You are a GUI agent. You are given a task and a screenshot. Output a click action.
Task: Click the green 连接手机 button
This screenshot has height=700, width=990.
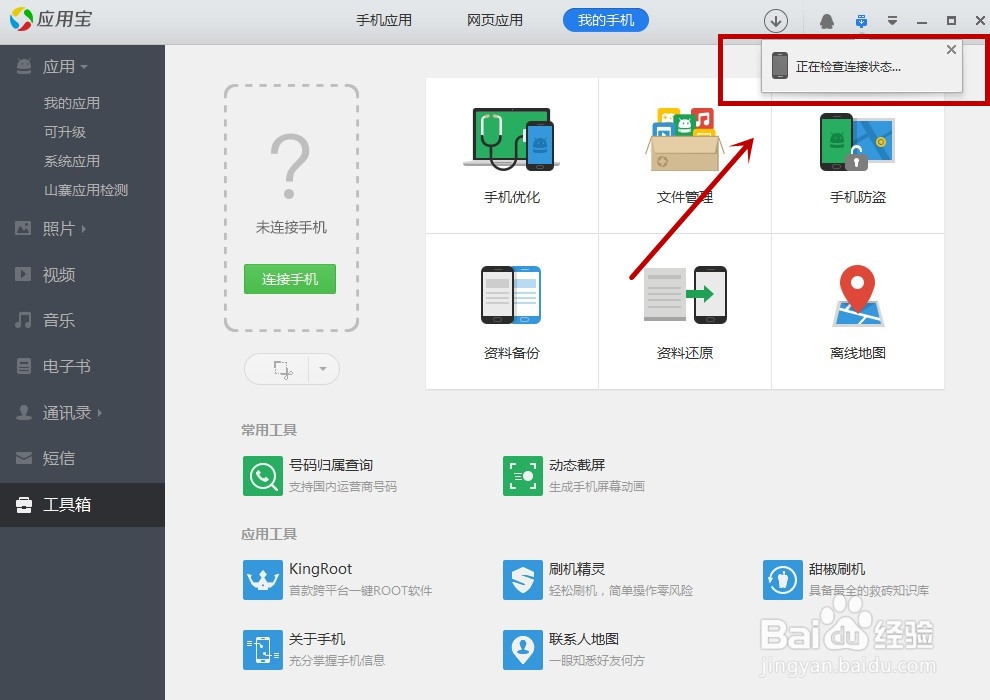click(x=290, y=279)
